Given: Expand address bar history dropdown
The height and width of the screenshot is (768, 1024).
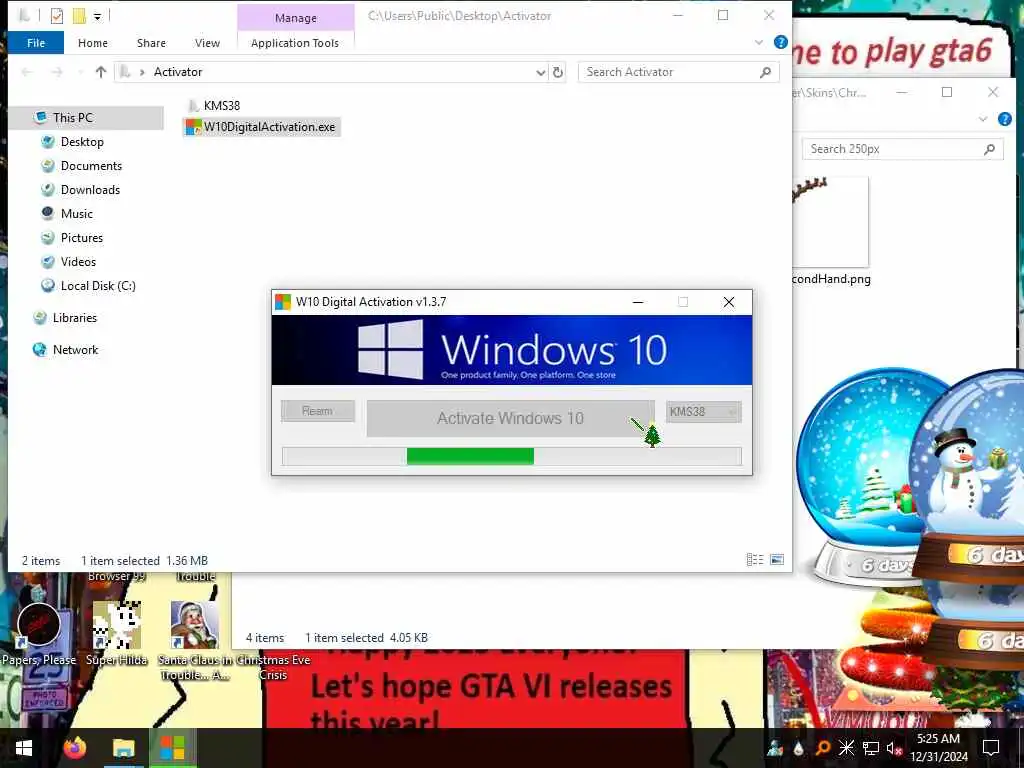Looking at the screenshot, I should pos(541,72).
